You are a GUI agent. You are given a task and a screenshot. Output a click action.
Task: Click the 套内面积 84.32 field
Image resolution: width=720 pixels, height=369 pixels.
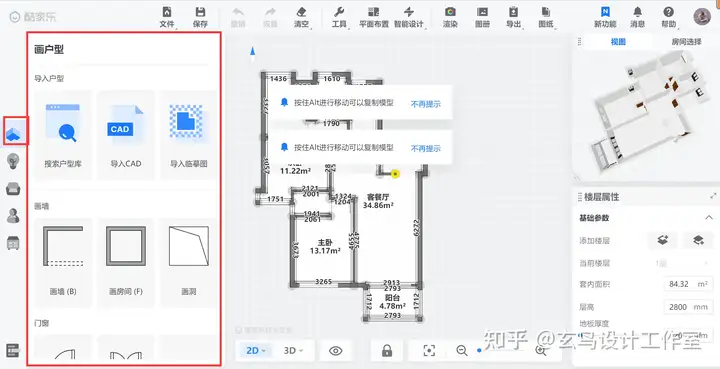tap(688, 284)
